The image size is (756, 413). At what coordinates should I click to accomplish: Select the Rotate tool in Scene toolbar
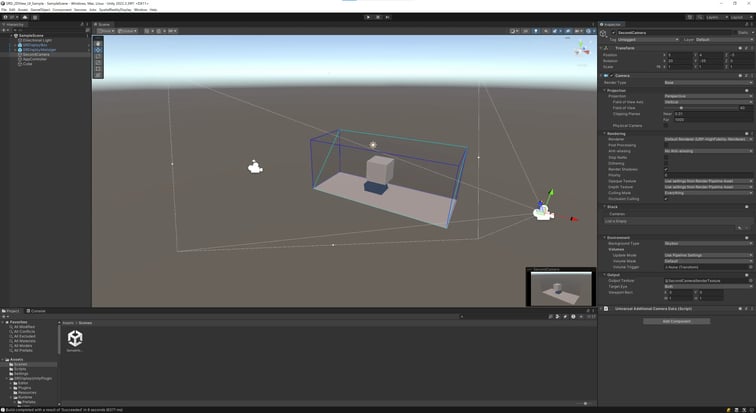[98, 56]
